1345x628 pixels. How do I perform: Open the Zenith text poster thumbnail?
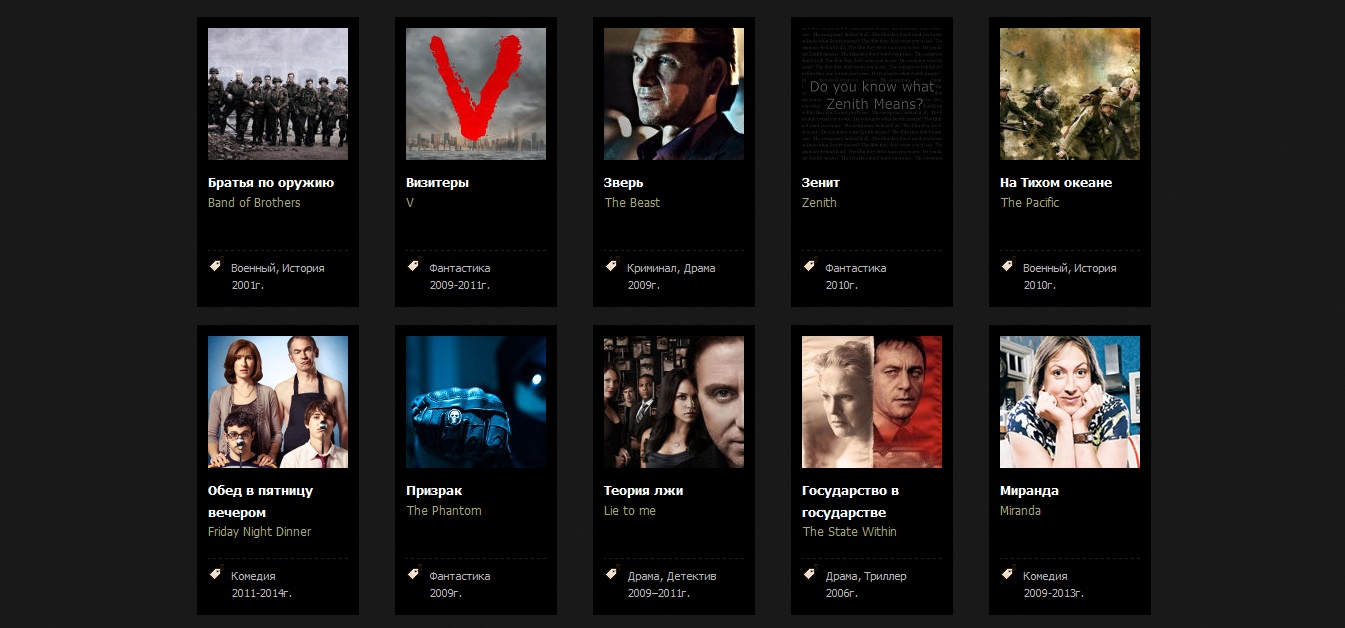(x=872, y=94)
